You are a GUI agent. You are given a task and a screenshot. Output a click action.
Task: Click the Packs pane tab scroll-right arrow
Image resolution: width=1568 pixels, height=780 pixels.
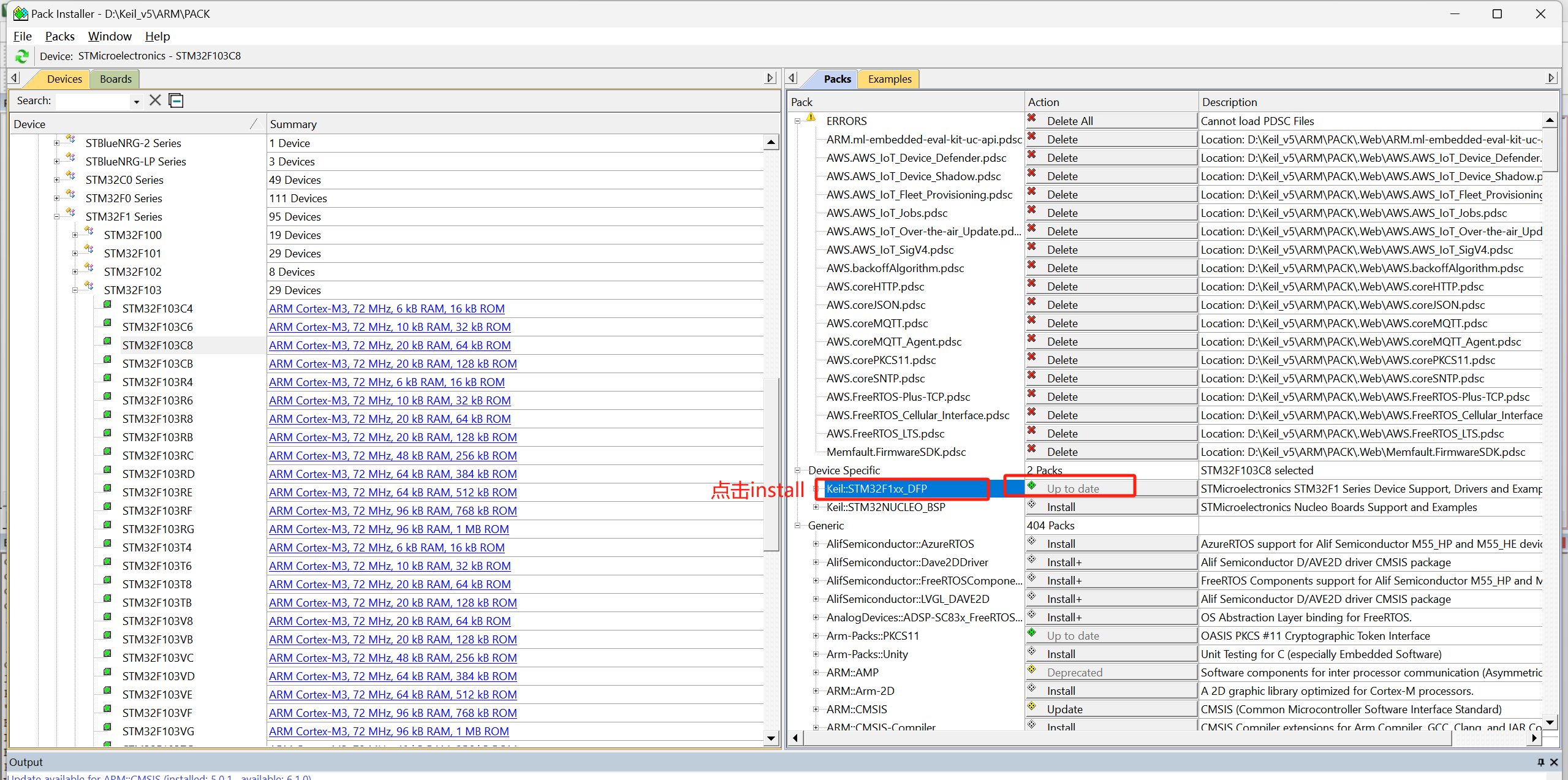(x=1551, y=78)
